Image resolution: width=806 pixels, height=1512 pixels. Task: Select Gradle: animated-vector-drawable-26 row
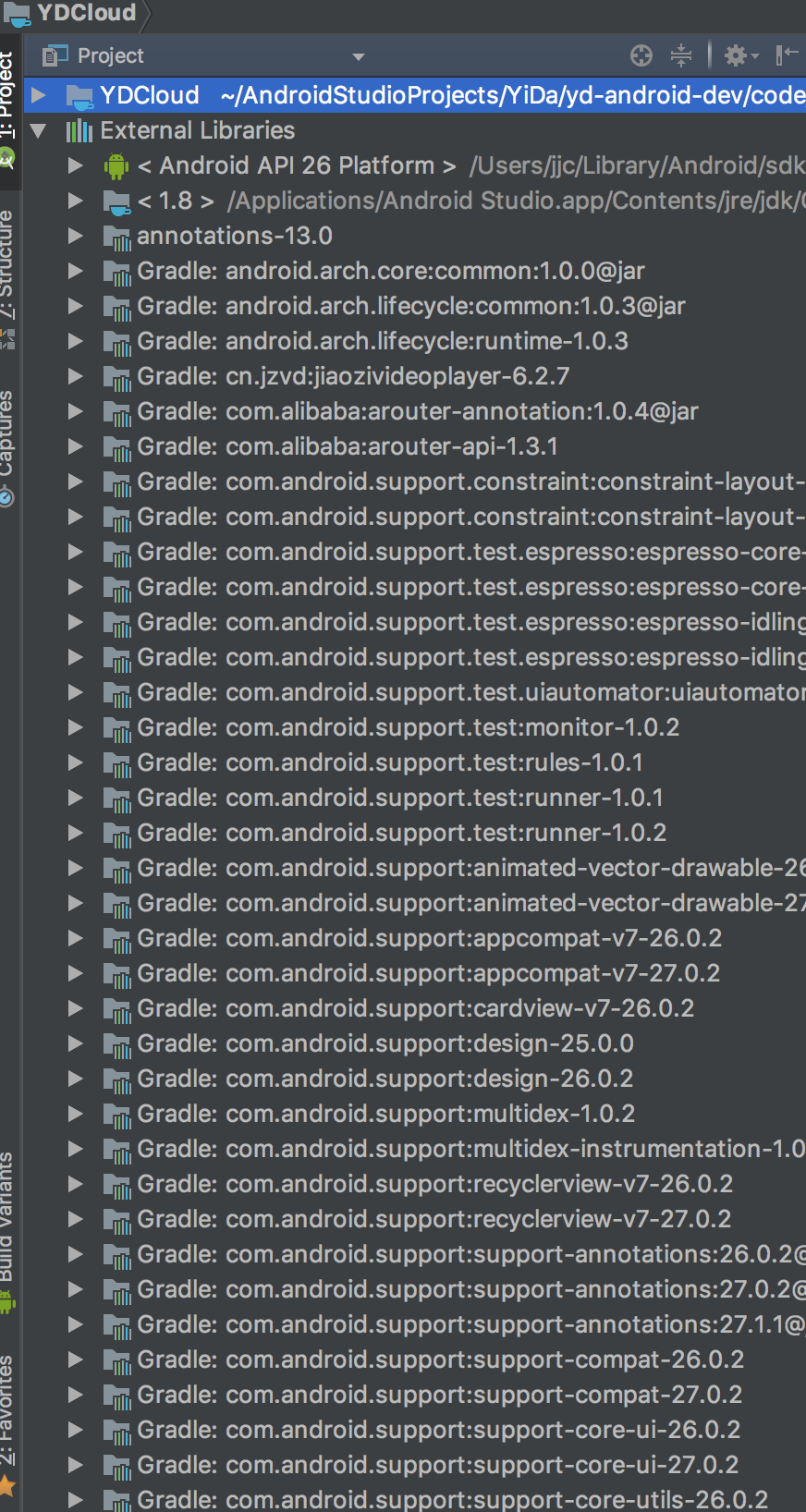[x=415, y=868]
